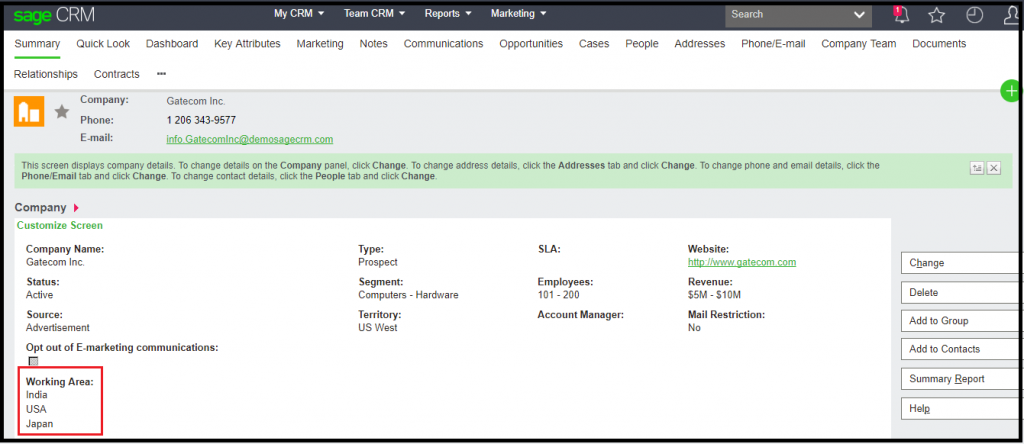Open recent items clock icon
The width and height of the screenshot is (1024, 444).
tap(974, 15)
